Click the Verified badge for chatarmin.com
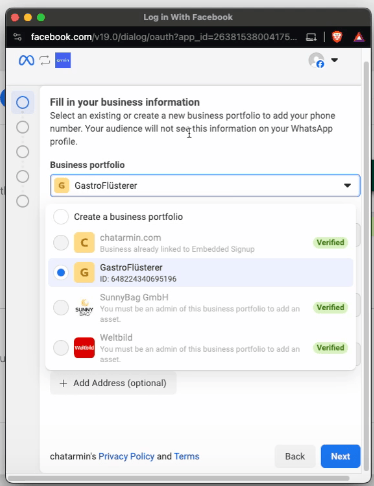Screen dimensions: 374x486 click(x=330, y=242)
